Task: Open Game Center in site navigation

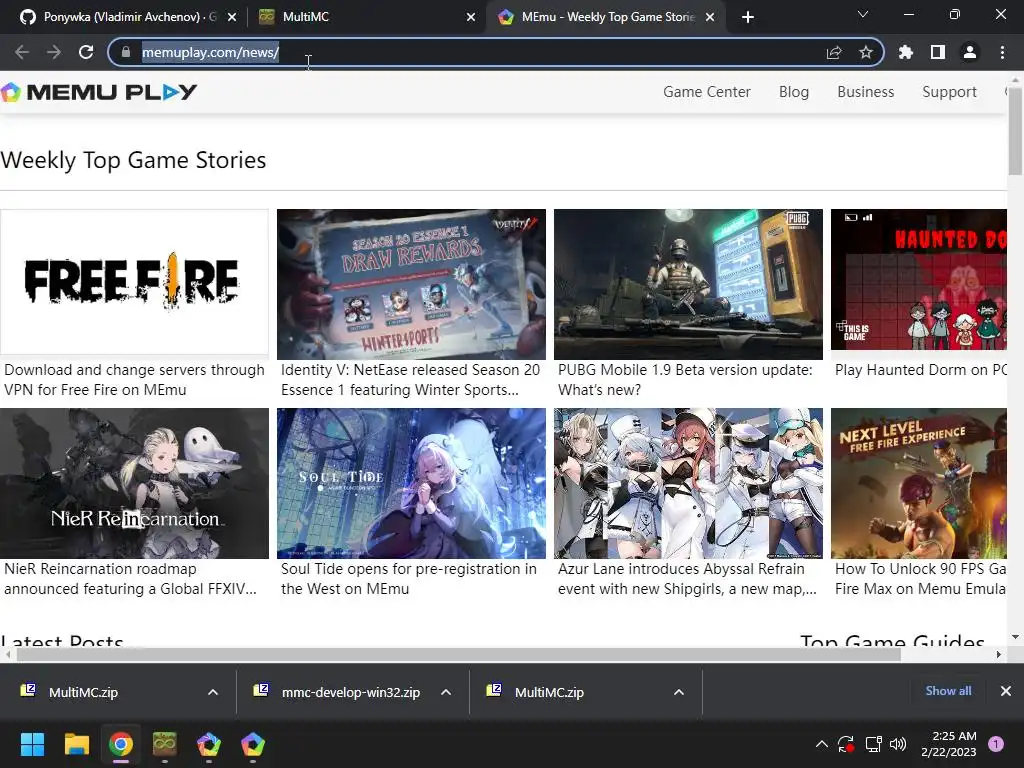Action: tap(707, 92)
